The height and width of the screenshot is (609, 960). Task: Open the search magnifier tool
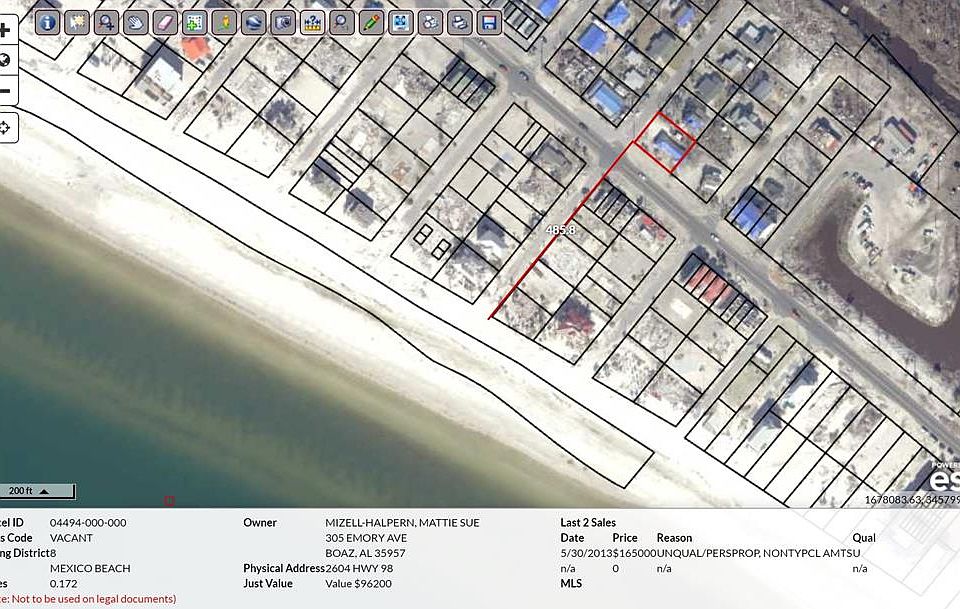point(342,23)
